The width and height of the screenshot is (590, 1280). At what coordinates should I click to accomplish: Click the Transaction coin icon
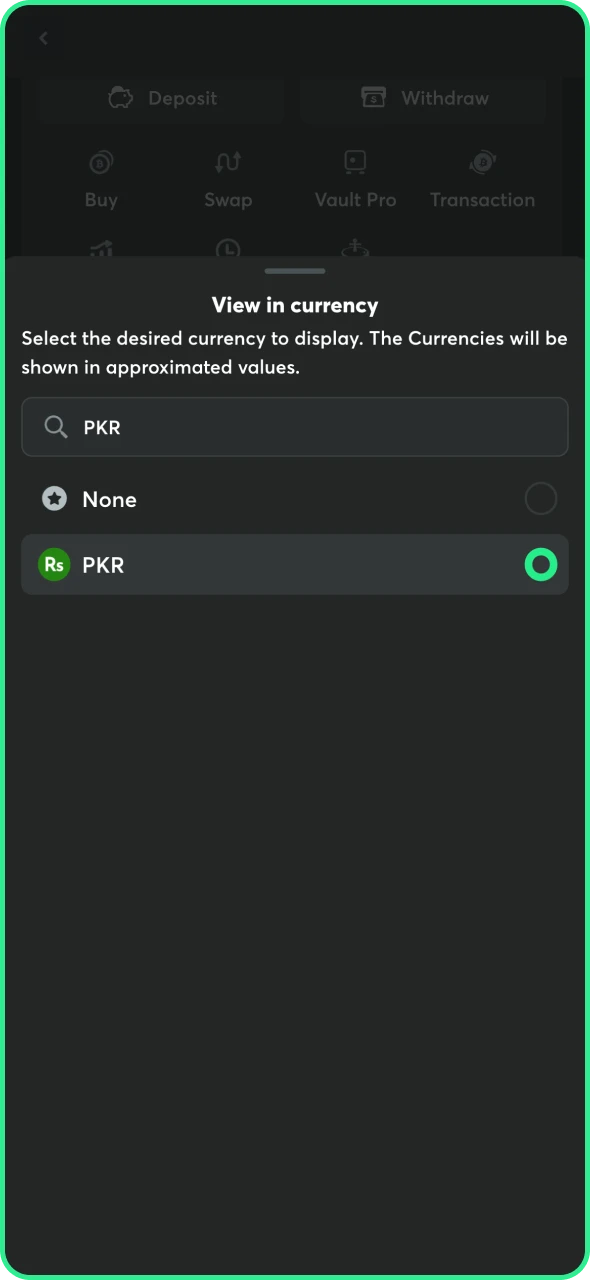pyautogui.click(x=482, y=161)
